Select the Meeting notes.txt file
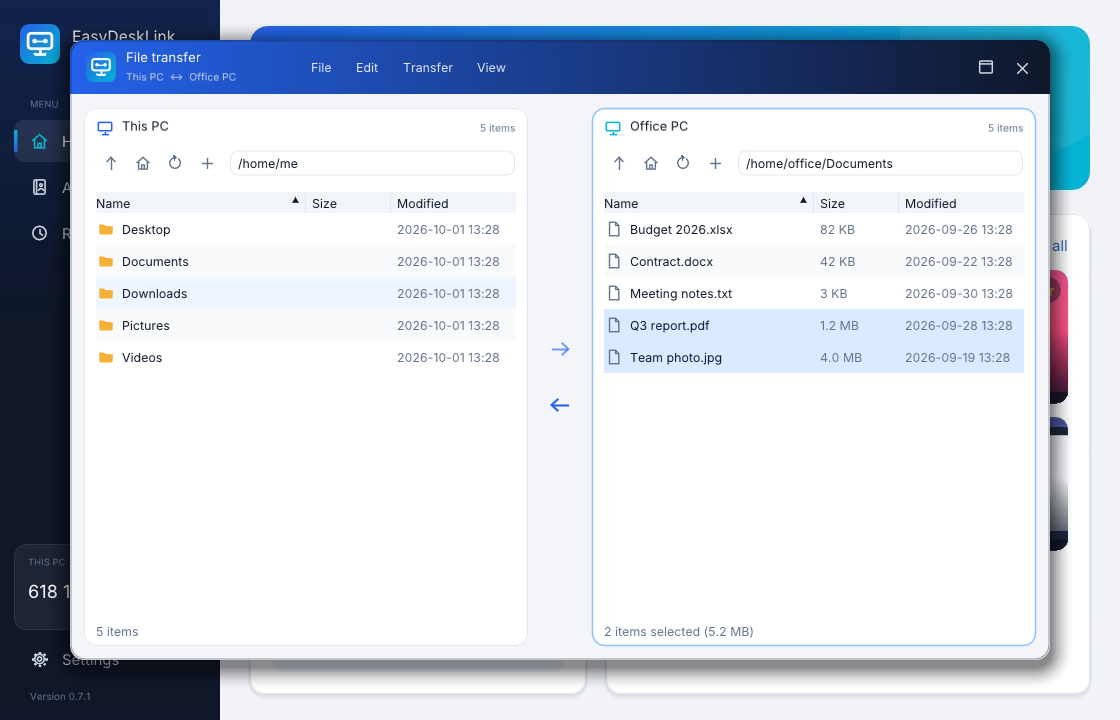This screenshot has height=720, width=1120. point(814,294)
